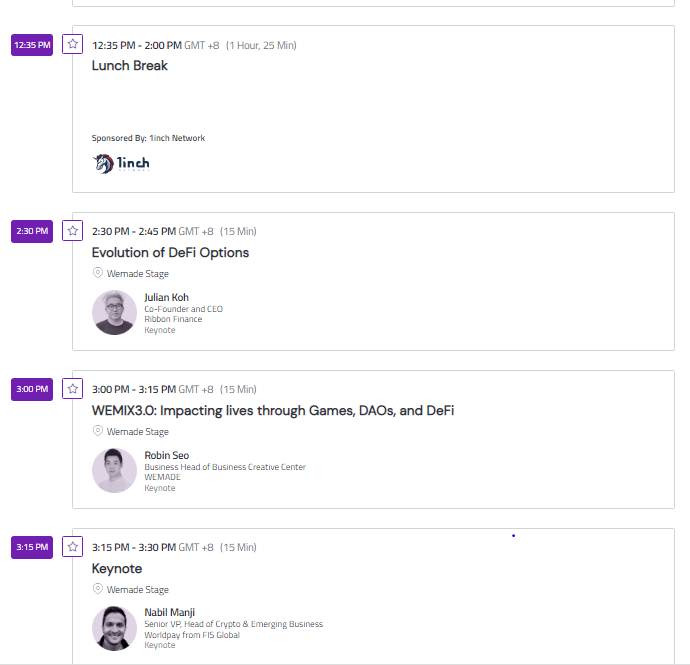
Task: Click 'Co-Founder and CEO' title text
Action: 184,309
